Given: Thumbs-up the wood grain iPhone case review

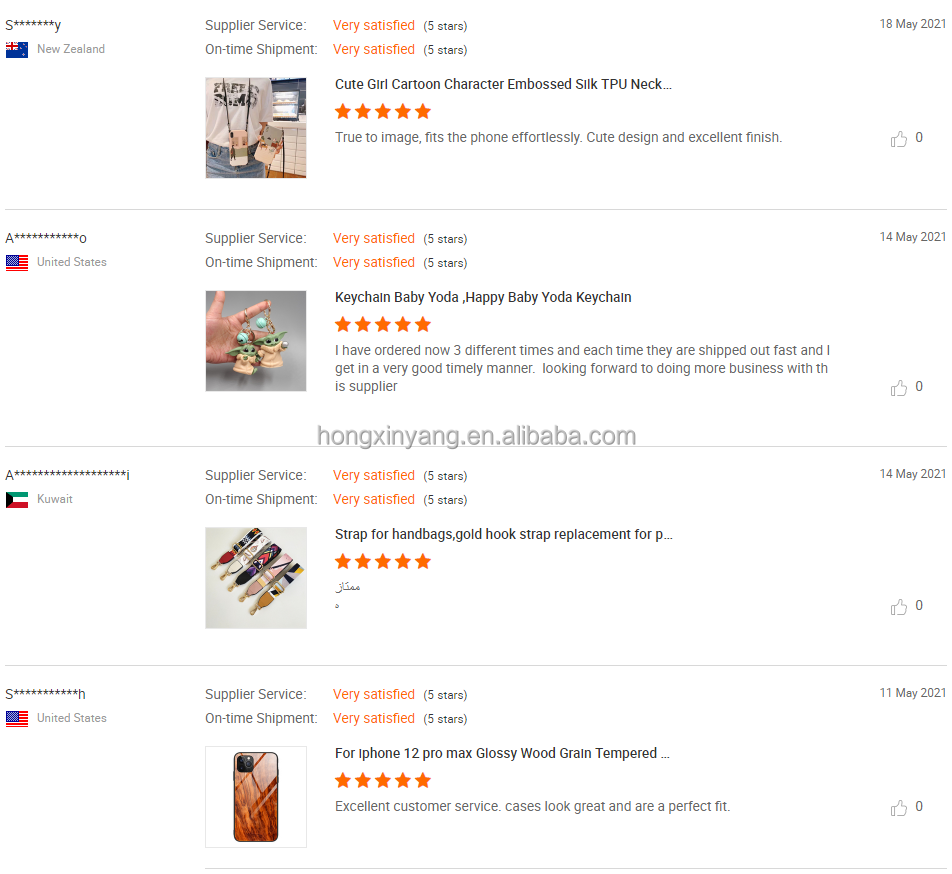Looking at the screenshot, I should [898, 808].
